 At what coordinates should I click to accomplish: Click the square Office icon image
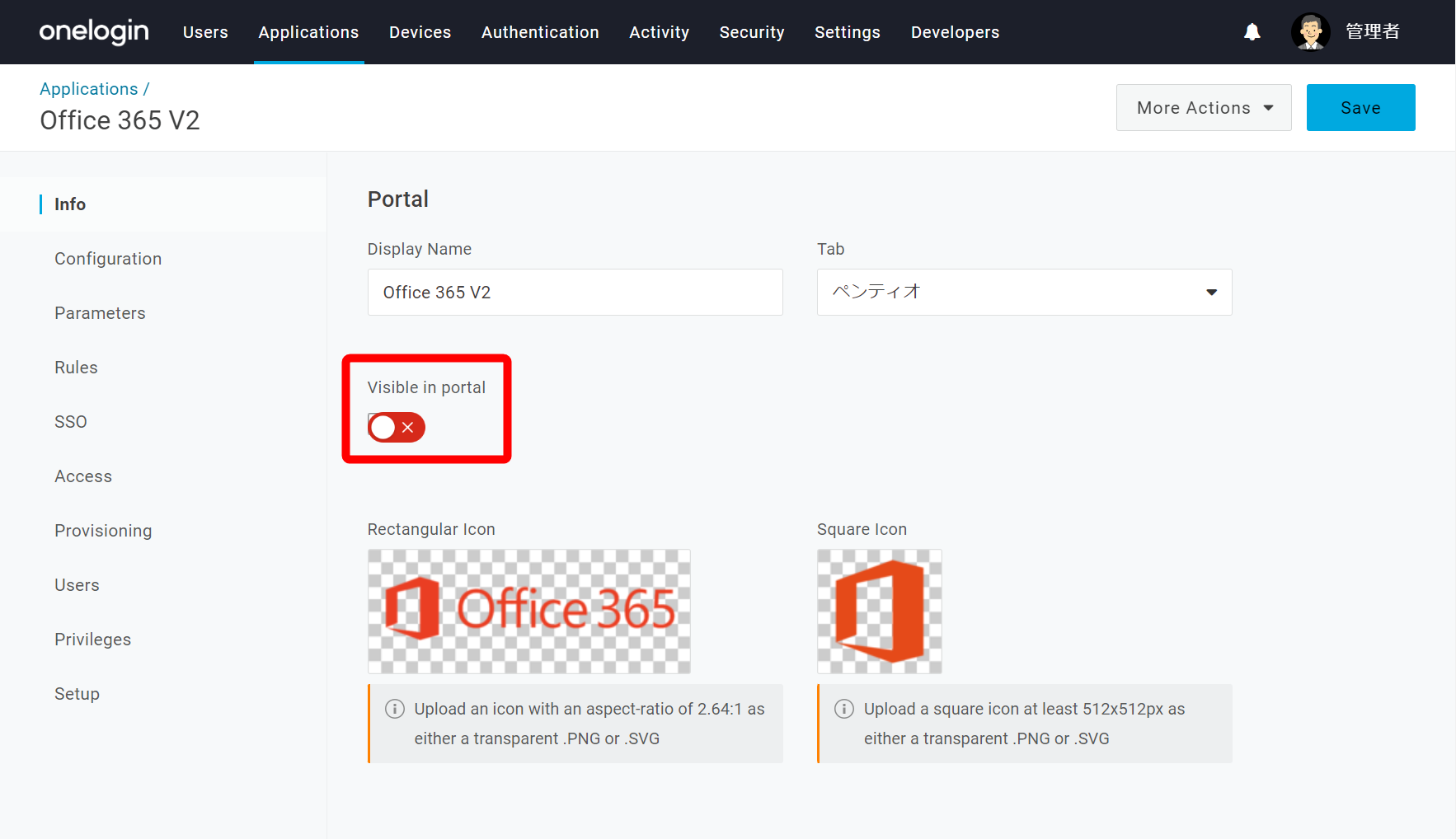coord(880,612)
